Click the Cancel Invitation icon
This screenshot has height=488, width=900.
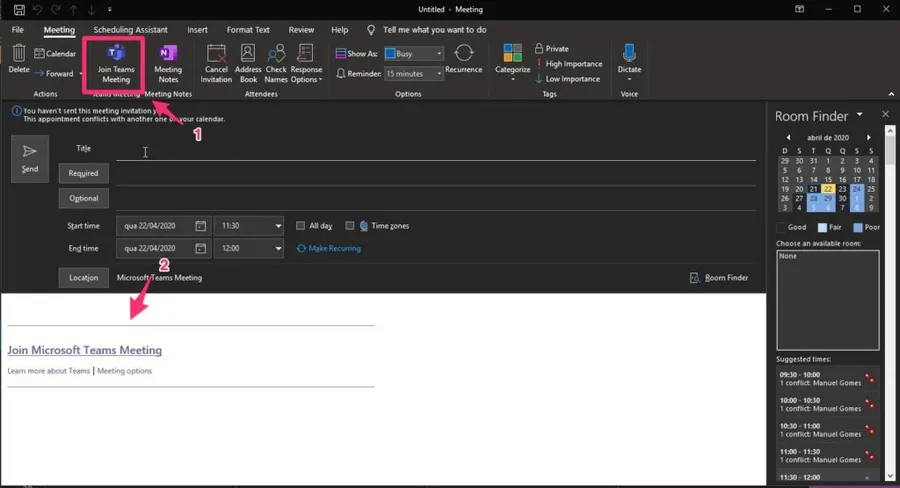(x=216, y=53)
